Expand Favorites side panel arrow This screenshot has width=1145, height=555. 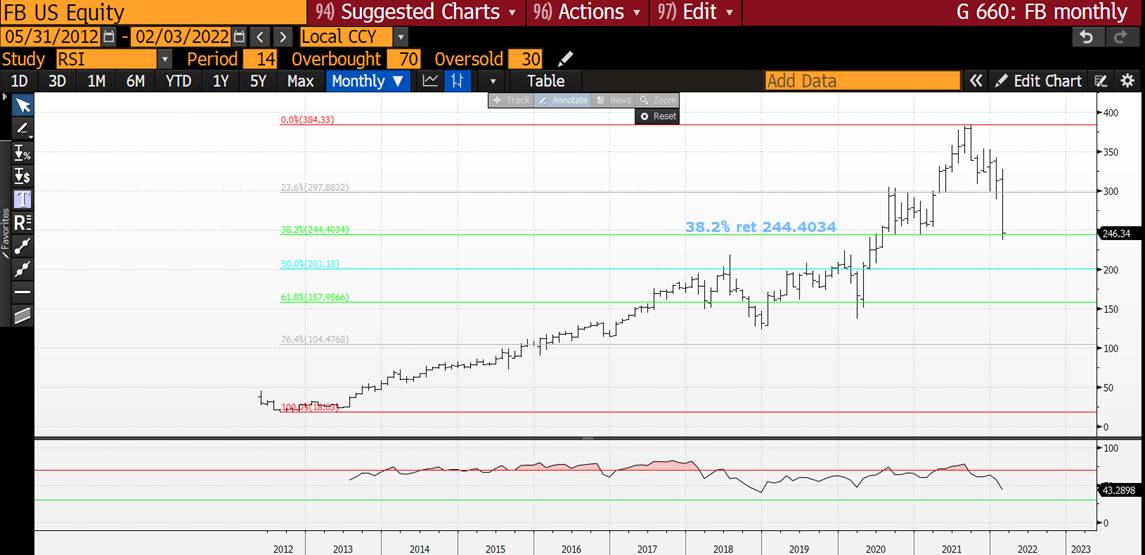tap(6, 96)
